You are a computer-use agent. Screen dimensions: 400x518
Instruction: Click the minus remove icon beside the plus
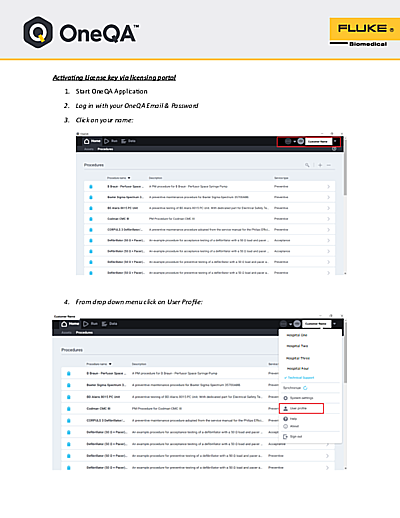[329, 165]
